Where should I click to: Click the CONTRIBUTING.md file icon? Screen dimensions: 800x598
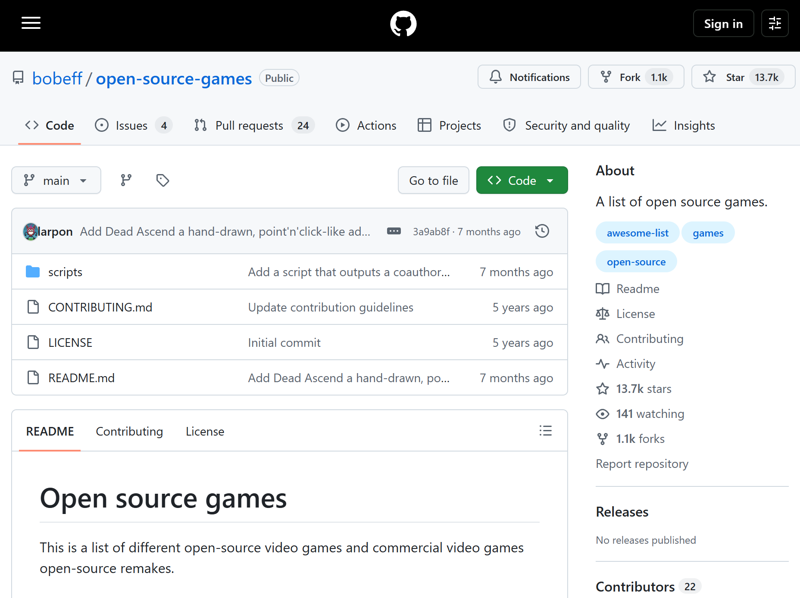click(x=33, y=307)
